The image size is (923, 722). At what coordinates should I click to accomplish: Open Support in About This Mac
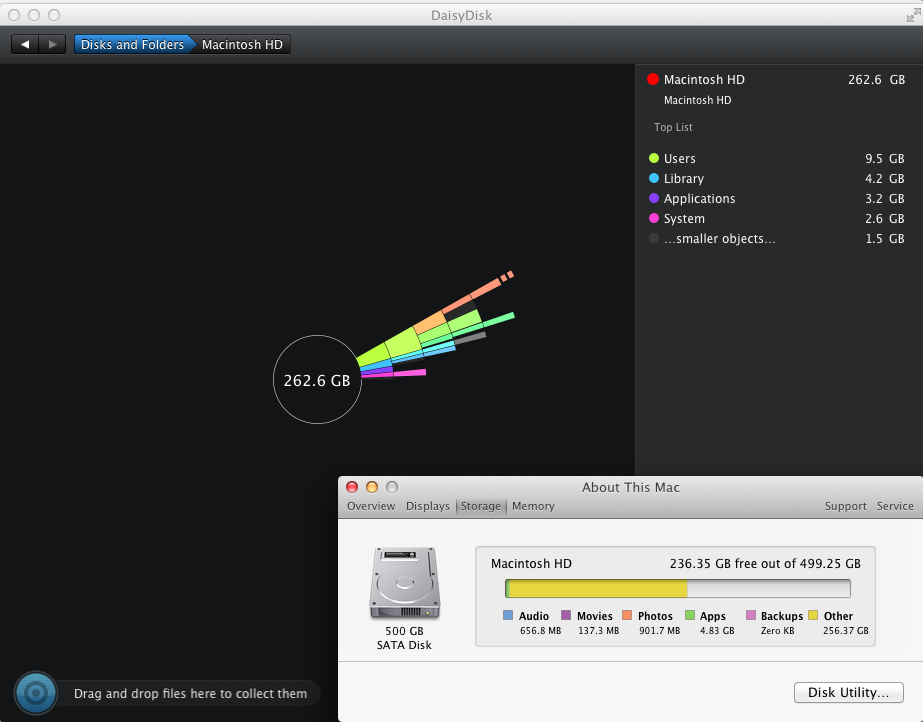845,506
